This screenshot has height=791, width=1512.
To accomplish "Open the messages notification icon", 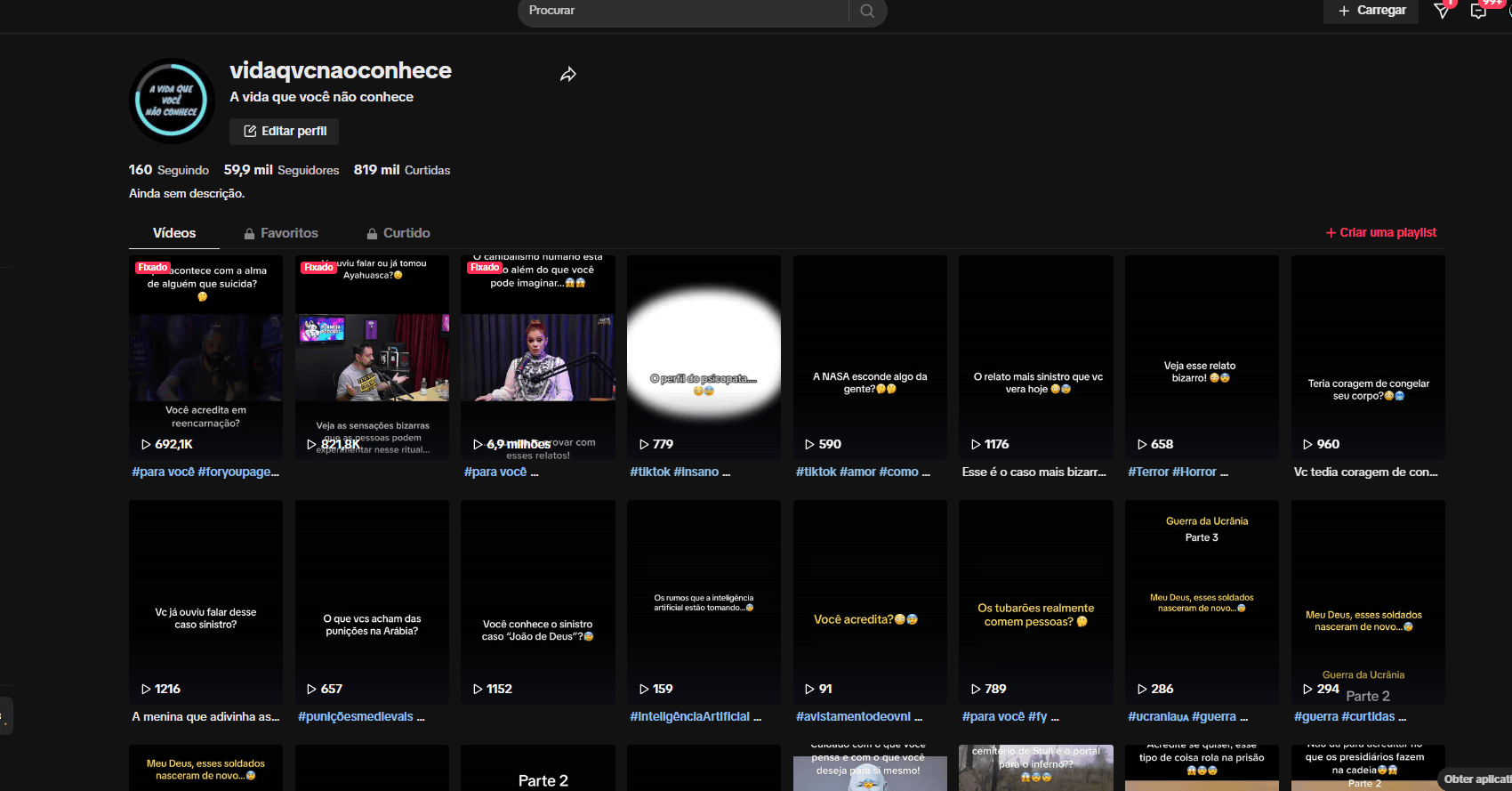I will 1478,11.
